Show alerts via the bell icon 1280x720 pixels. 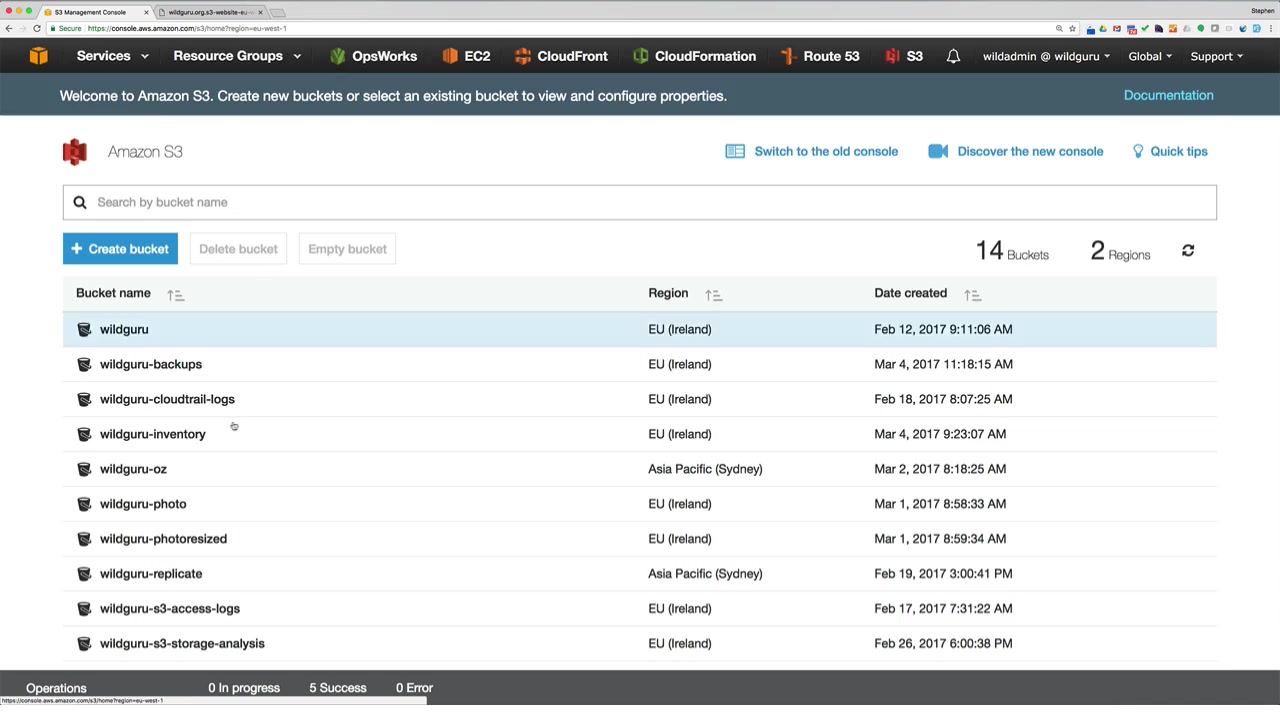[x=953, y=56]
